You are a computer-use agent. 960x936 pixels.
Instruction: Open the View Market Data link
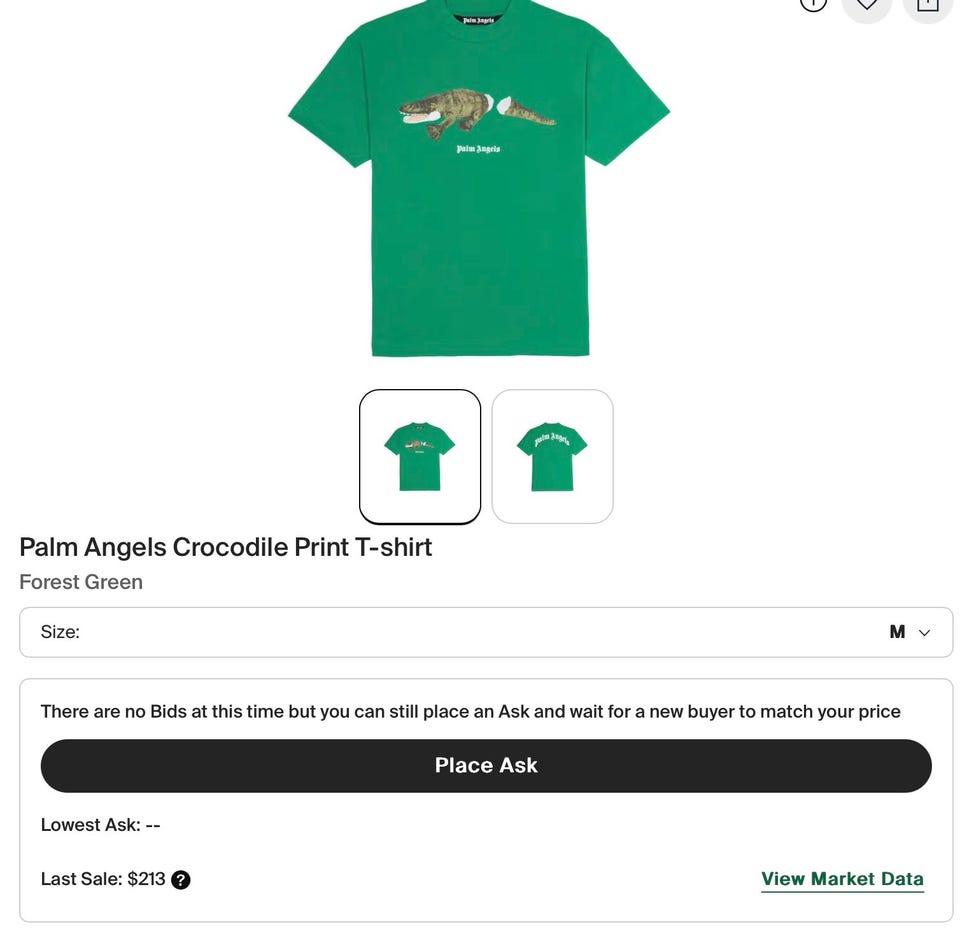842,879
